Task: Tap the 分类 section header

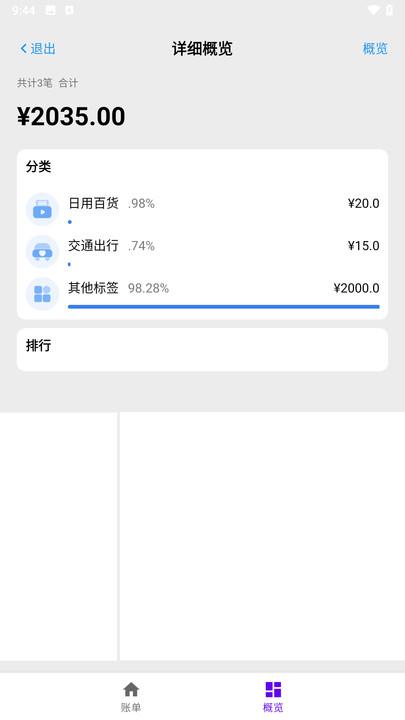Action: click(x=39, y=167)
